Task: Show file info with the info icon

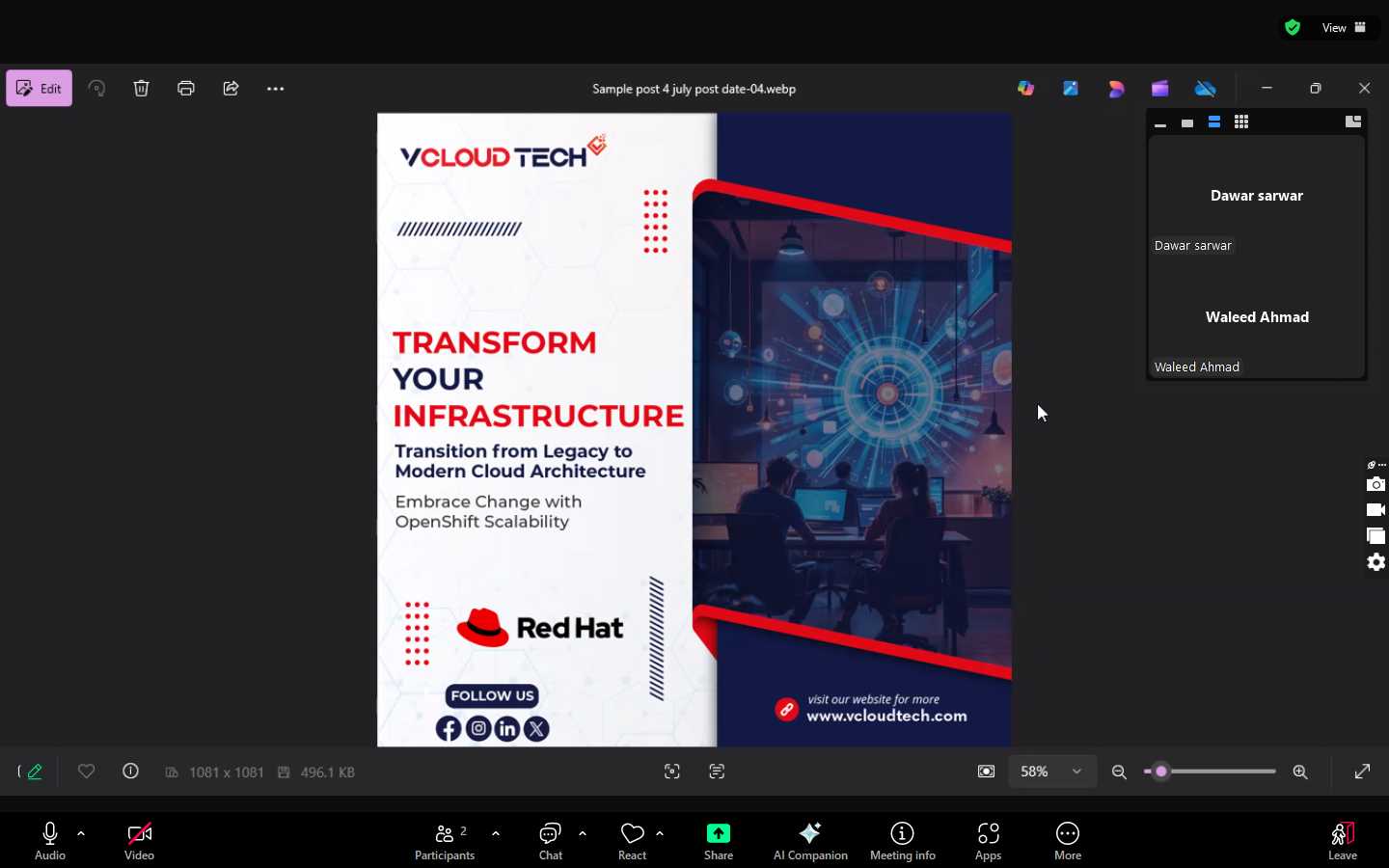Action: (131, 772)
